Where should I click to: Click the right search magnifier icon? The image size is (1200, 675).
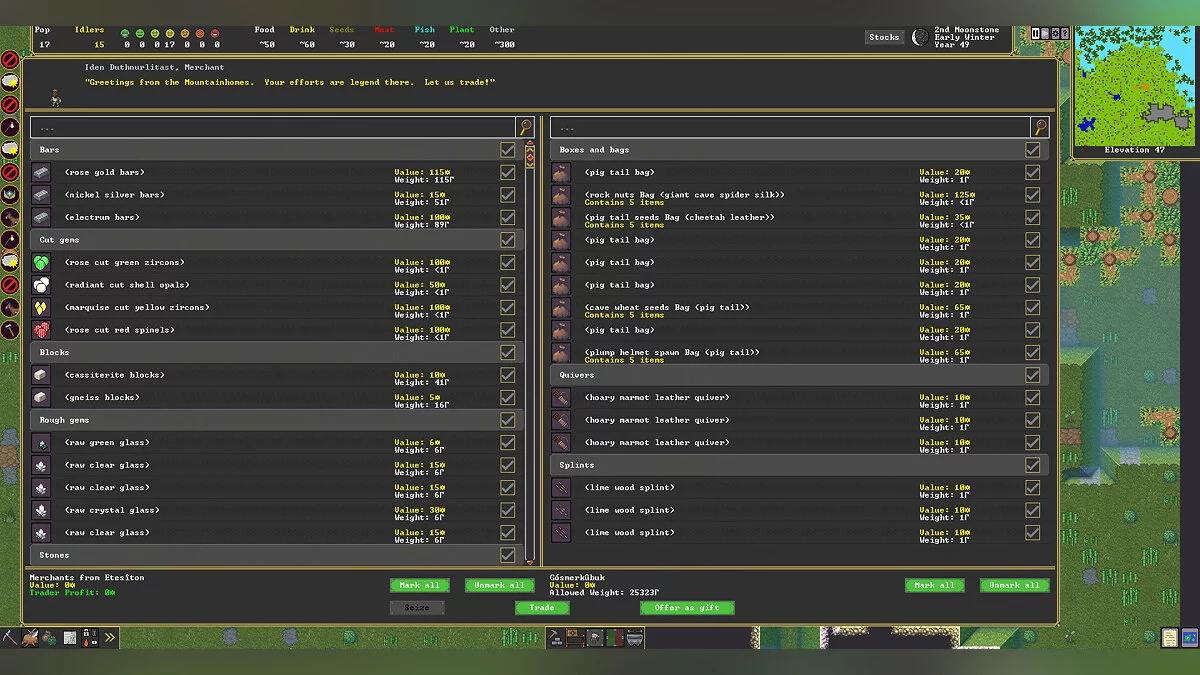pos(1040,127)
